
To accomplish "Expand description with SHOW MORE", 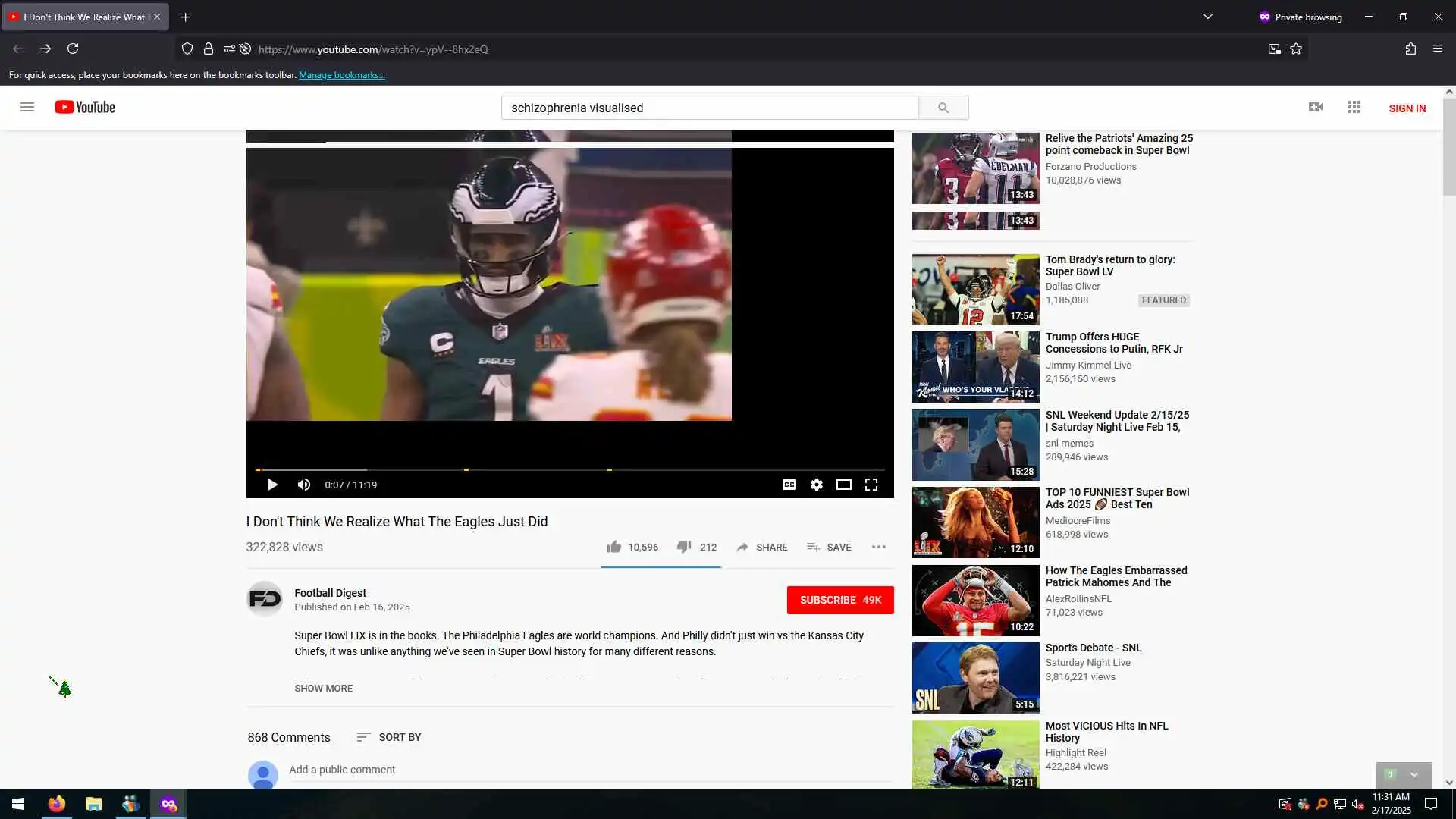I will (x=324, y=689).
